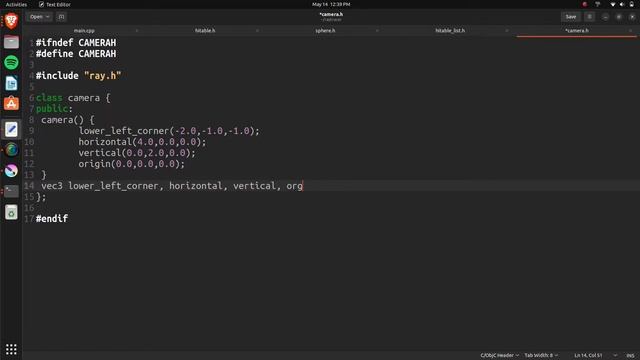Open Terminal from the dock
Screen dimensions: 640x360
coord(11,191)
